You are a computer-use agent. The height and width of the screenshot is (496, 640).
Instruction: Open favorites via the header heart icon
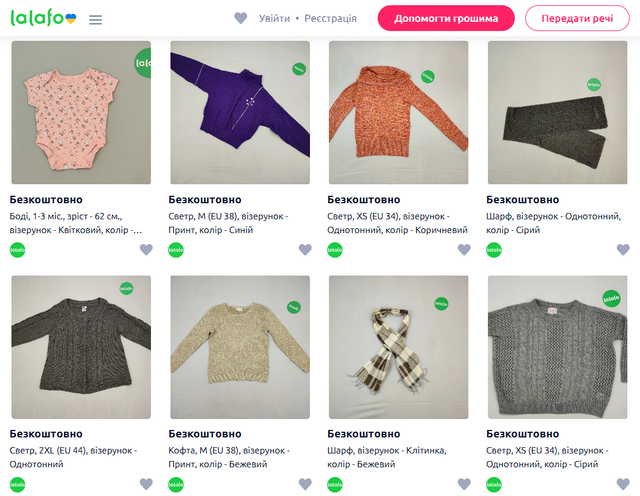240,18
